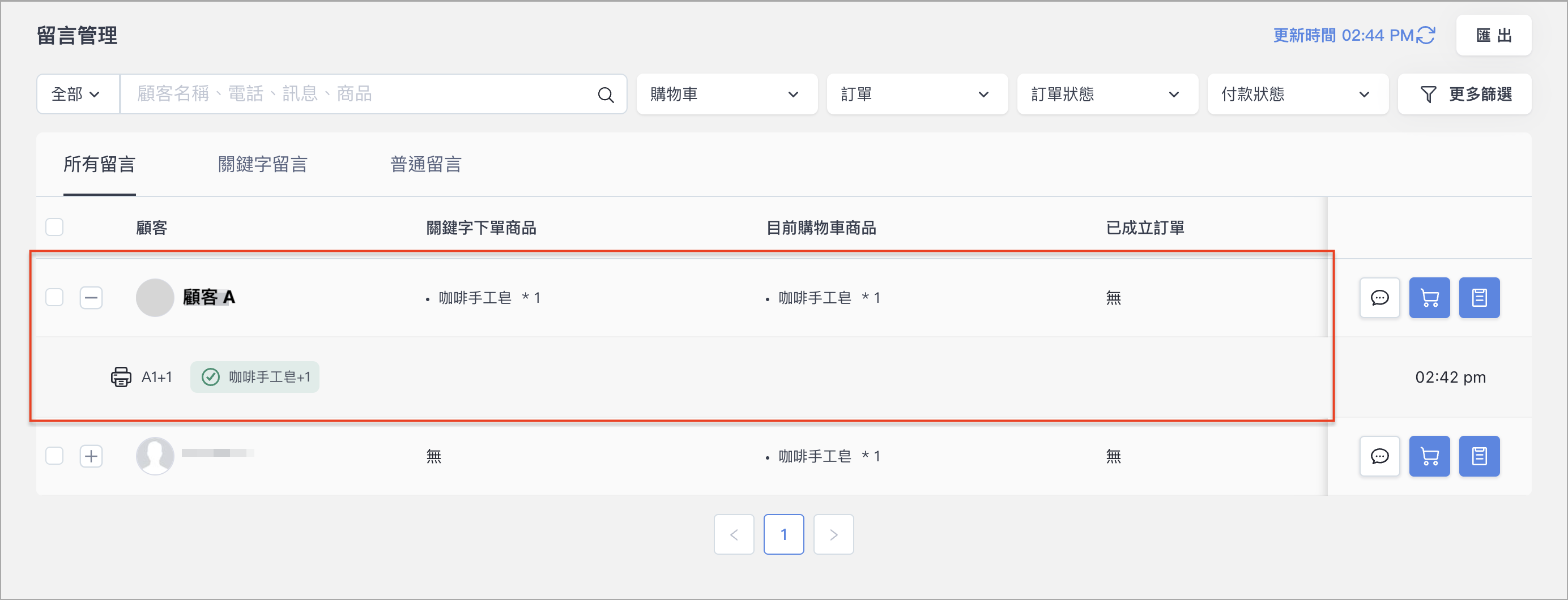Click the search magnifier icon
Viewport: 1568px width, 600px height.
(605, 95)
